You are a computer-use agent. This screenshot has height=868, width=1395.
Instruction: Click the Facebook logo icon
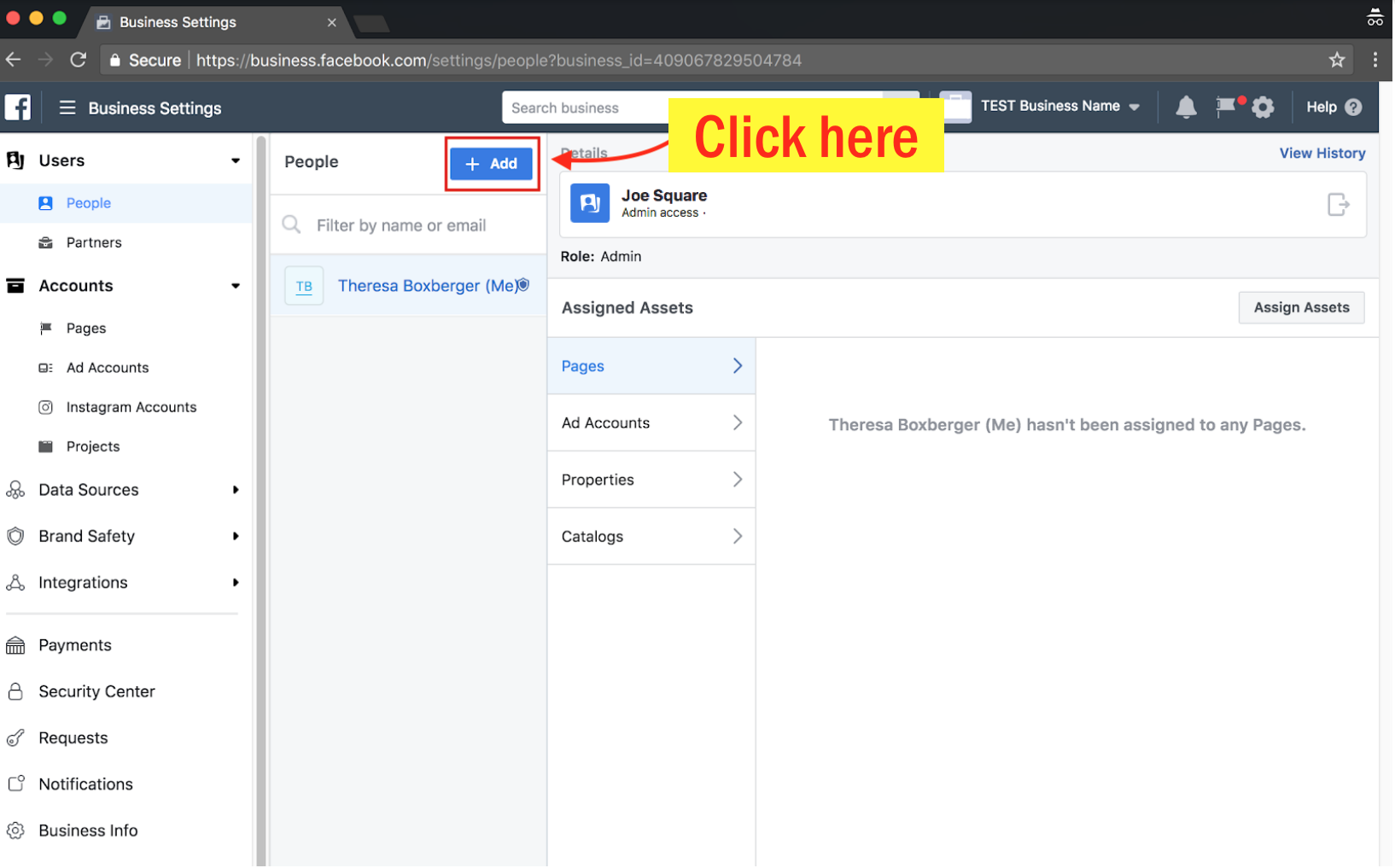(18, 108)
